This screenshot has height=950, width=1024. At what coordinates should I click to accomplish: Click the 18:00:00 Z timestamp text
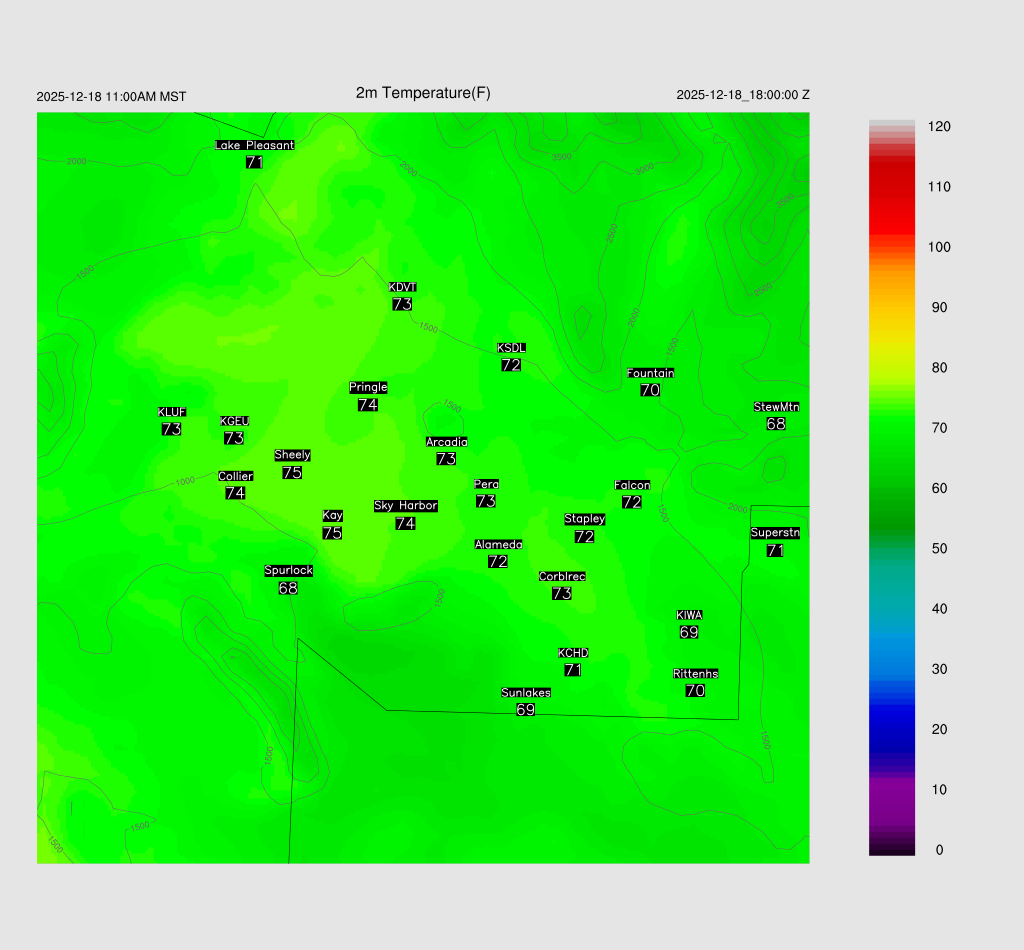pos(743,95)
